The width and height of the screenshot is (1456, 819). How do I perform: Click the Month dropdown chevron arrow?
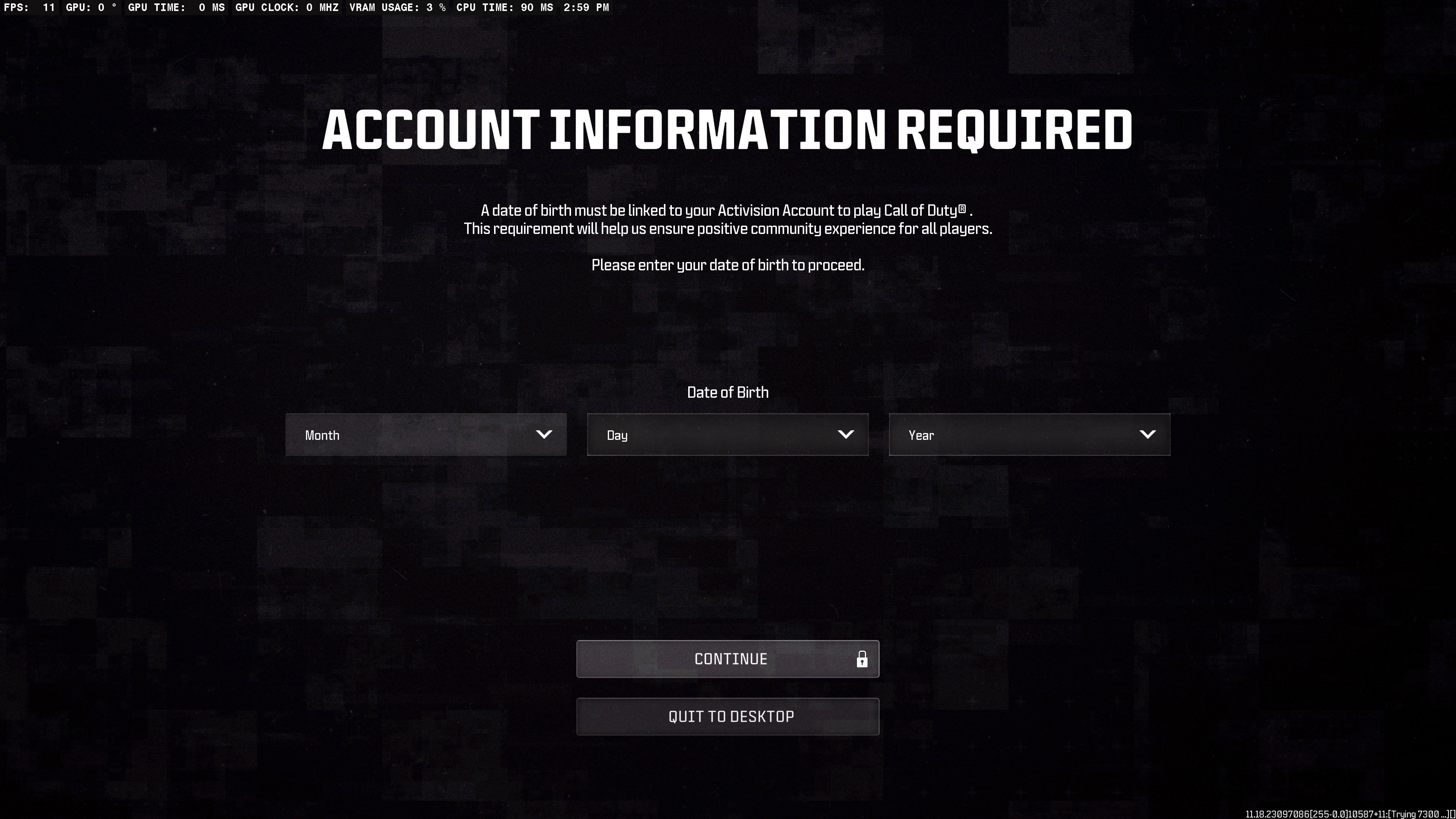544,435
